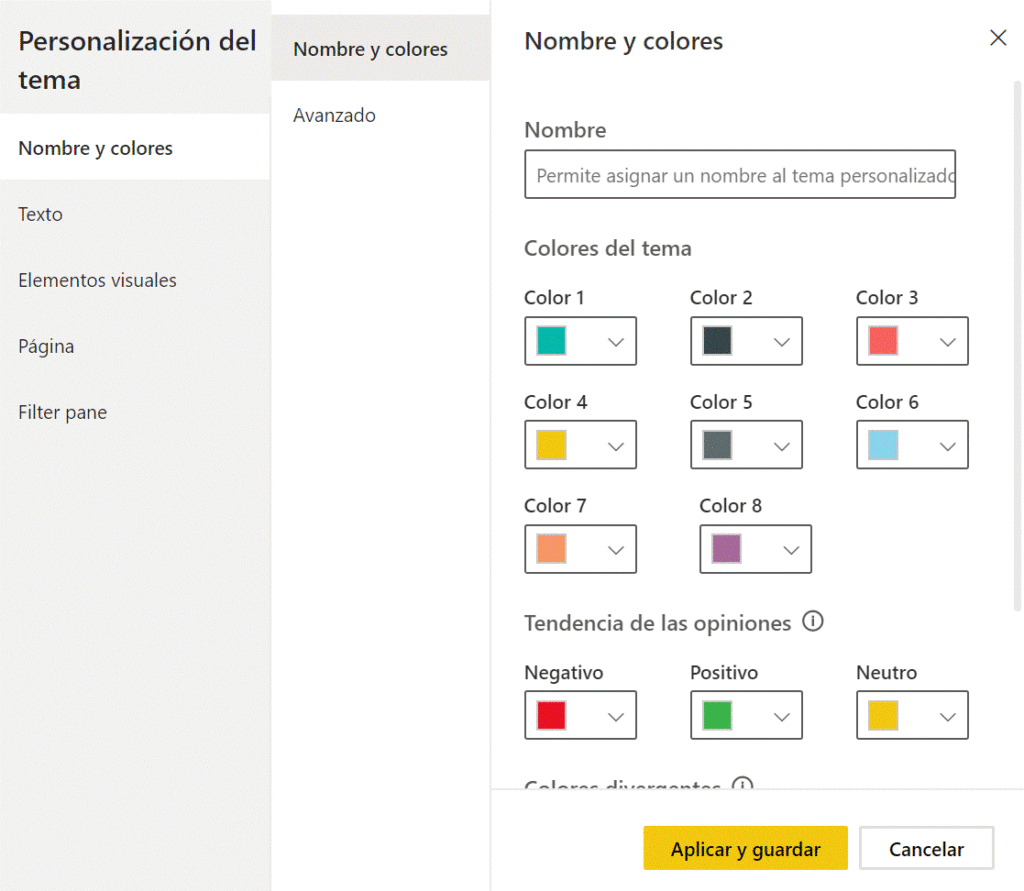Open the Filter pane section
Screen dimensions: 1024x891
point(135,412)
